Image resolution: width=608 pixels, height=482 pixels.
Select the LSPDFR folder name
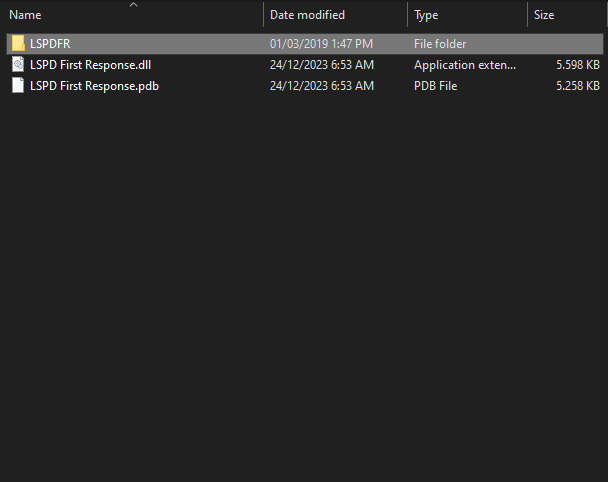coord(50,44)
